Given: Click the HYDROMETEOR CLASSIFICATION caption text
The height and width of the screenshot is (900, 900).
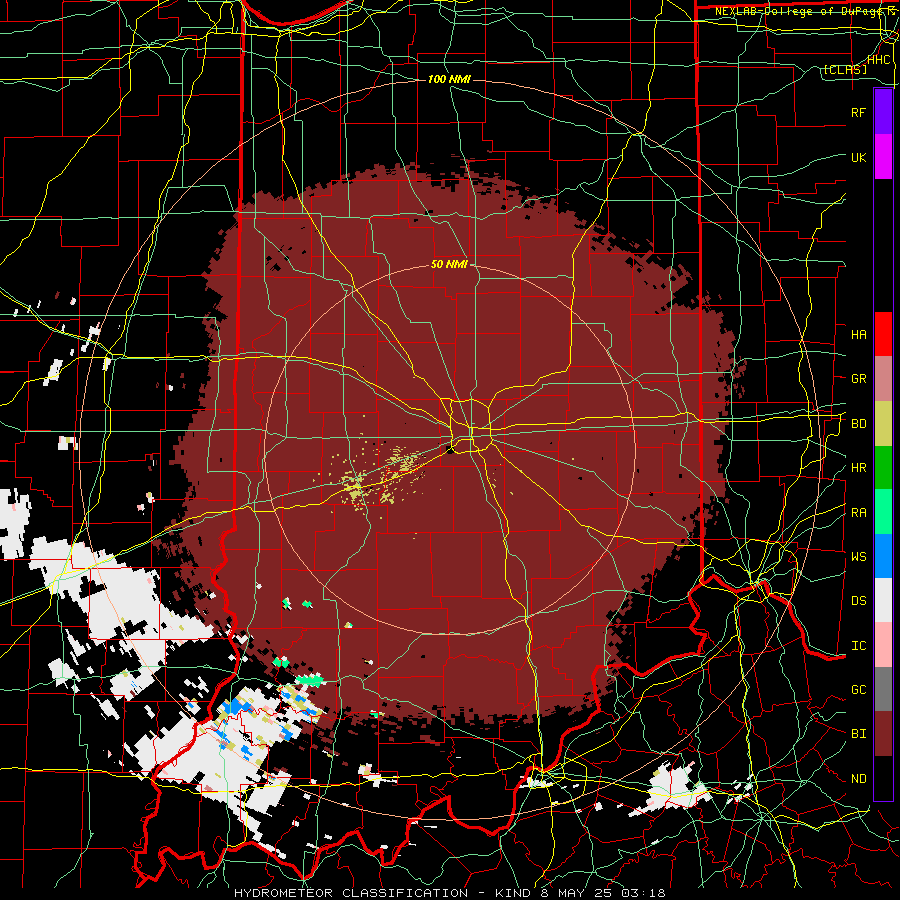Looking at the screenshot, I should (351, 893).
